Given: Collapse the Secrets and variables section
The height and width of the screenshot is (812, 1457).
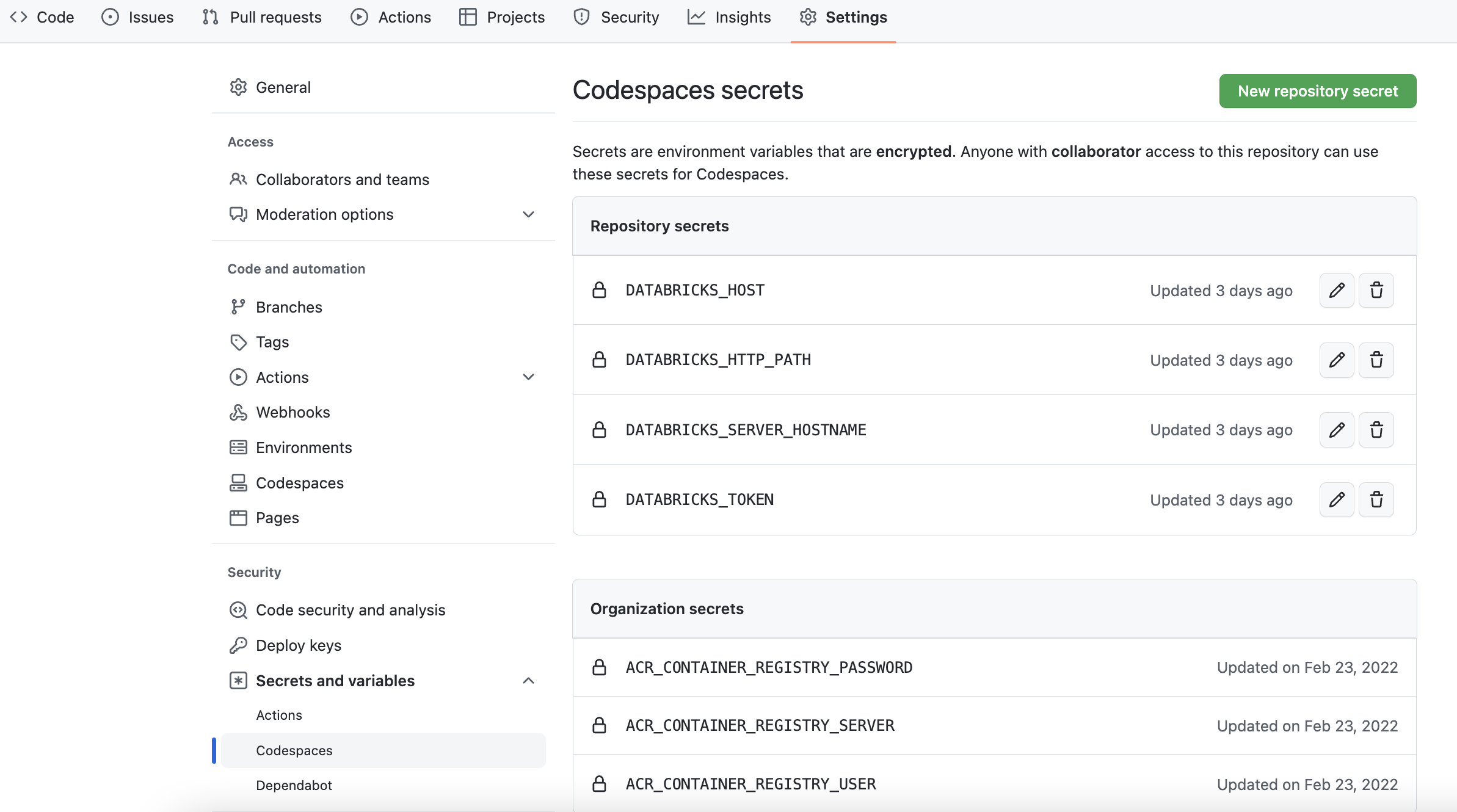Looking at the screenshot, I should (528, 680).
